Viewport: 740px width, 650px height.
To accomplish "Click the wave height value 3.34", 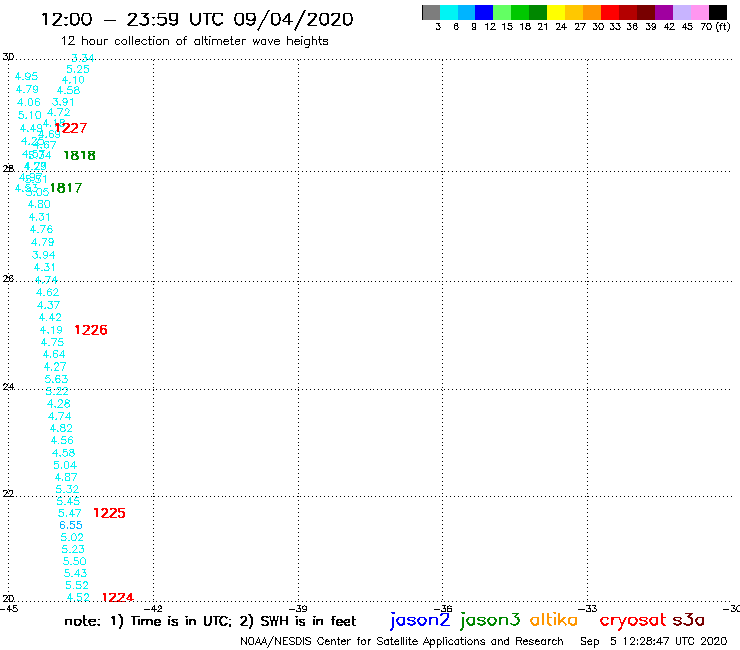I will (83, 58).
